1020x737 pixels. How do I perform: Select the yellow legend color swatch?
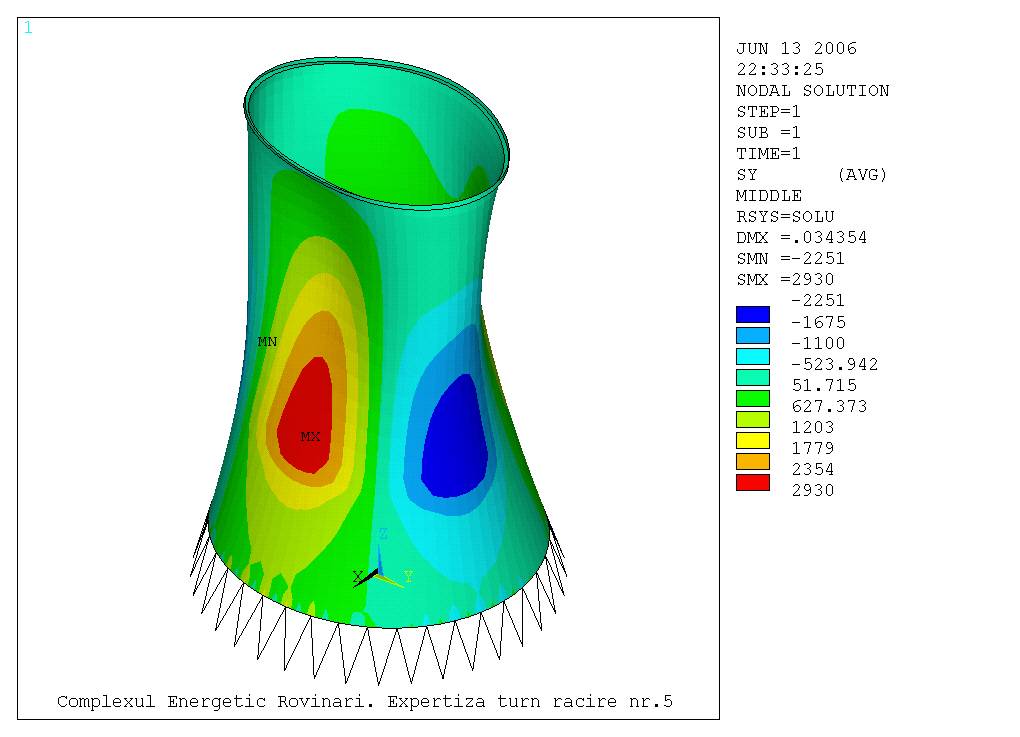click(753, 440)
